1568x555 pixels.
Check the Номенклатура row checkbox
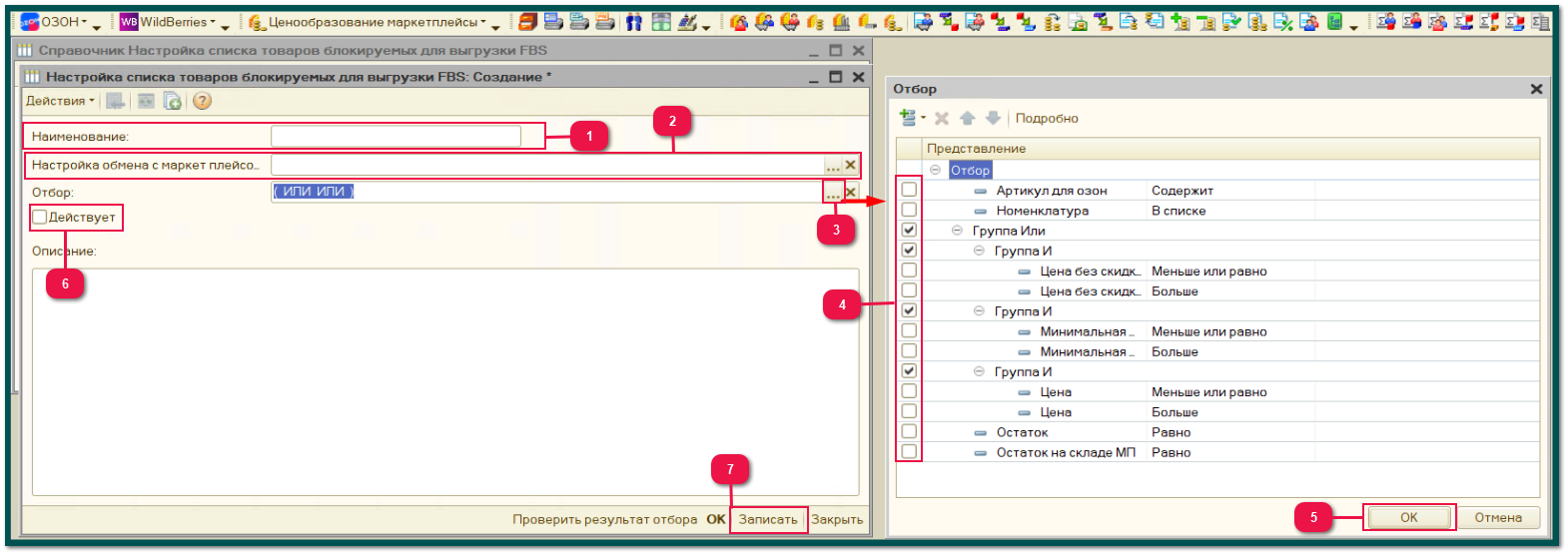909,210
